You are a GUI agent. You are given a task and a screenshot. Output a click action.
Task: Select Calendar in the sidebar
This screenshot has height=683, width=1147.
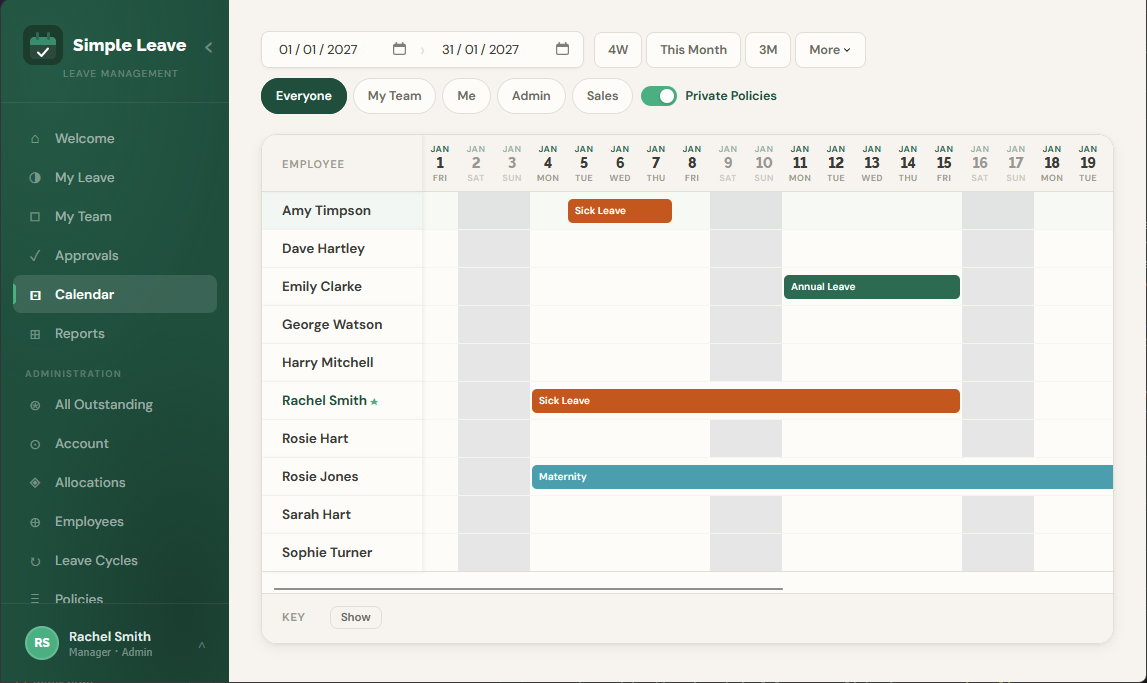point(115,294)
